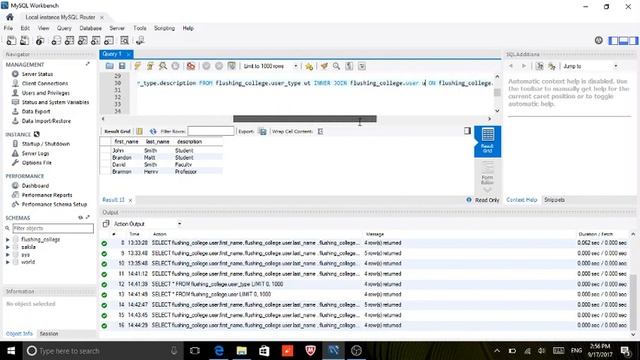Beautify SQL query broom icon
The width and height of the screenshot is (640, 360).
click(324, 66)
